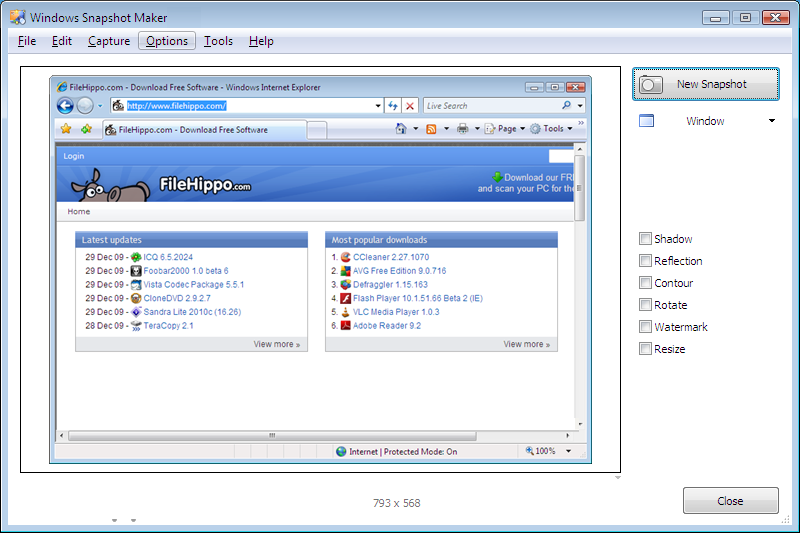
Task: Click the Login link on FileHippo
Action: 73,156
